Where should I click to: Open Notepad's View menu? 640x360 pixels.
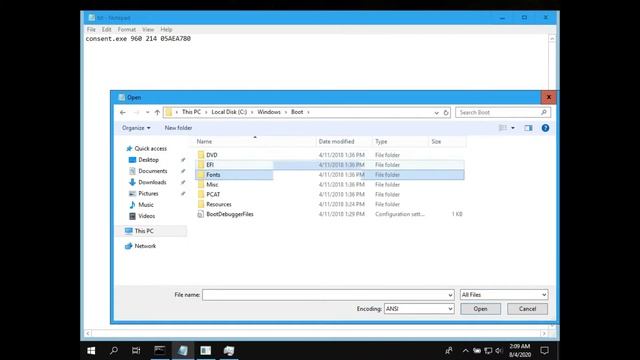[148, 29]
